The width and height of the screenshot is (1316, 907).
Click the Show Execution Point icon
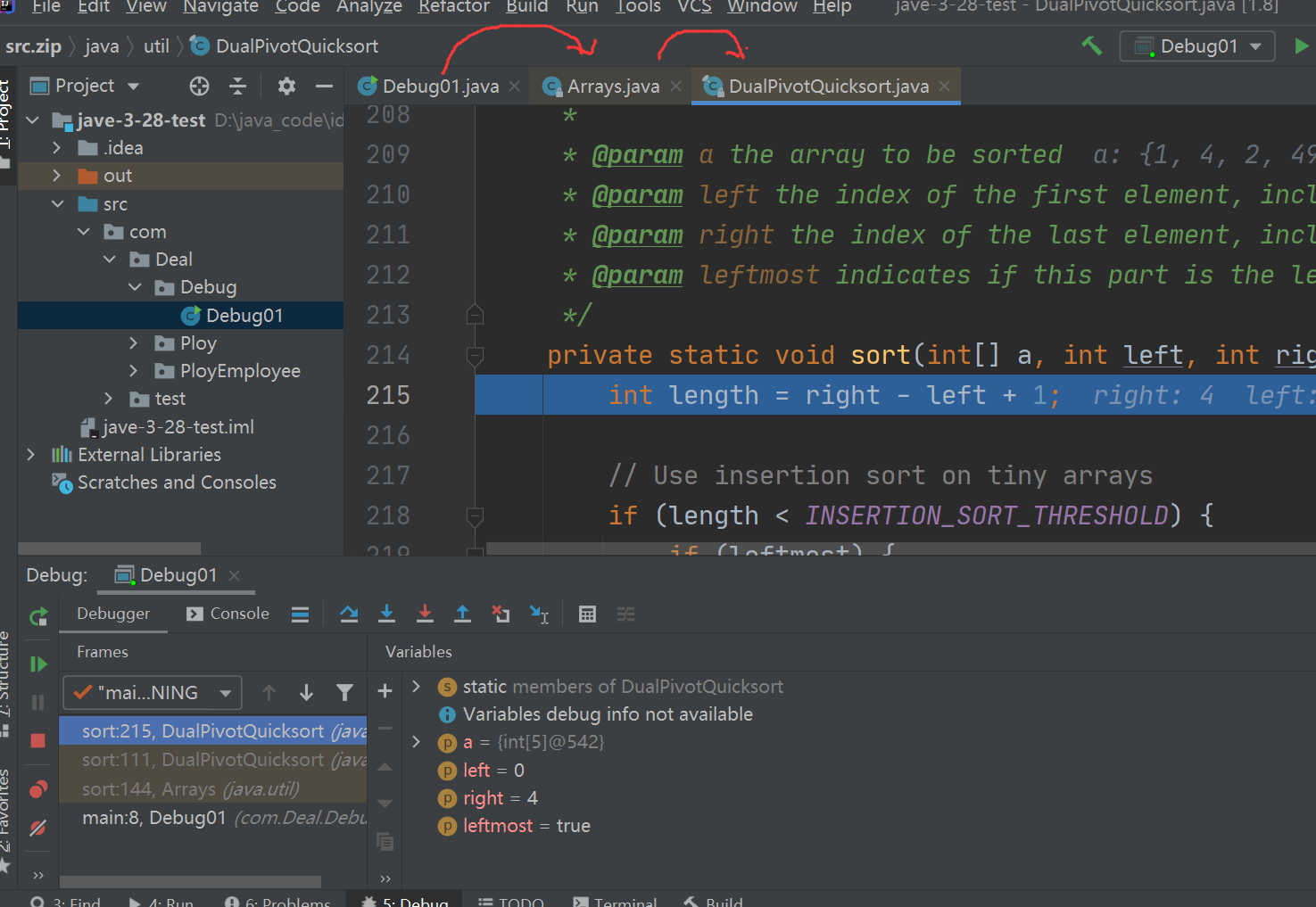[x=301, y=614]
